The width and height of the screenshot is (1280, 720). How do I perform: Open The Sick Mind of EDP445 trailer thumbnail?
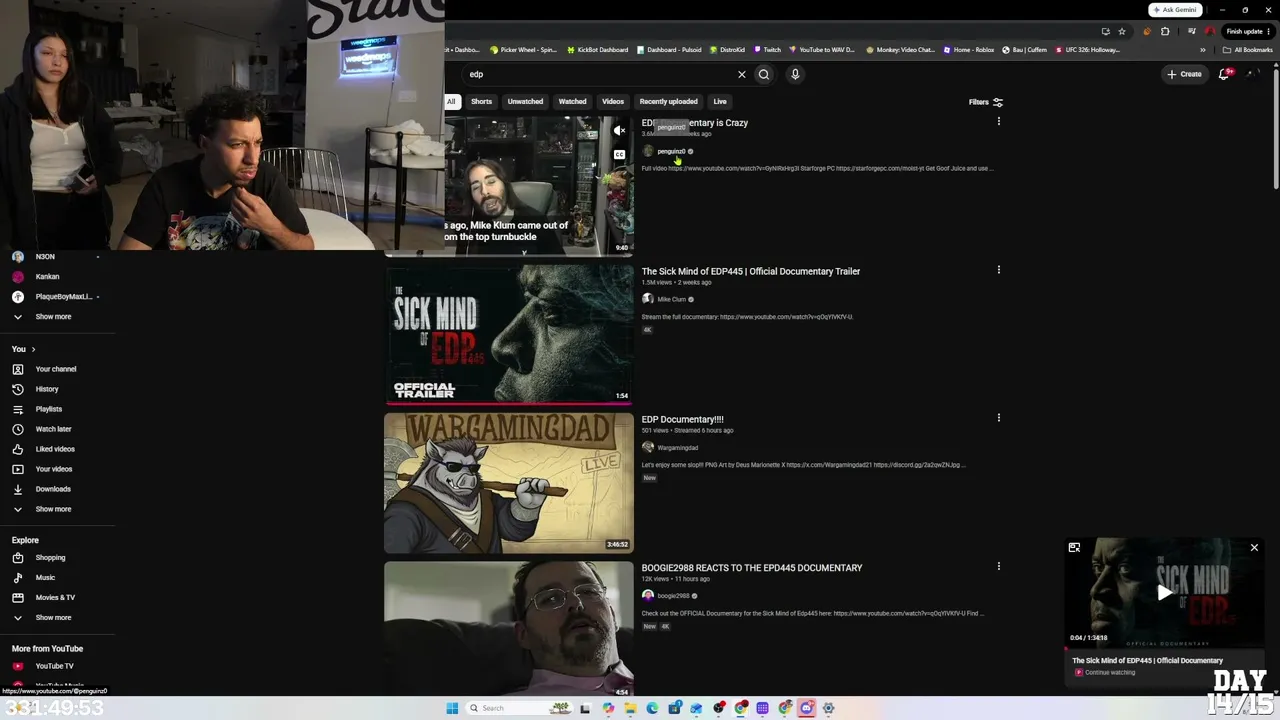(x=509, y=335)
